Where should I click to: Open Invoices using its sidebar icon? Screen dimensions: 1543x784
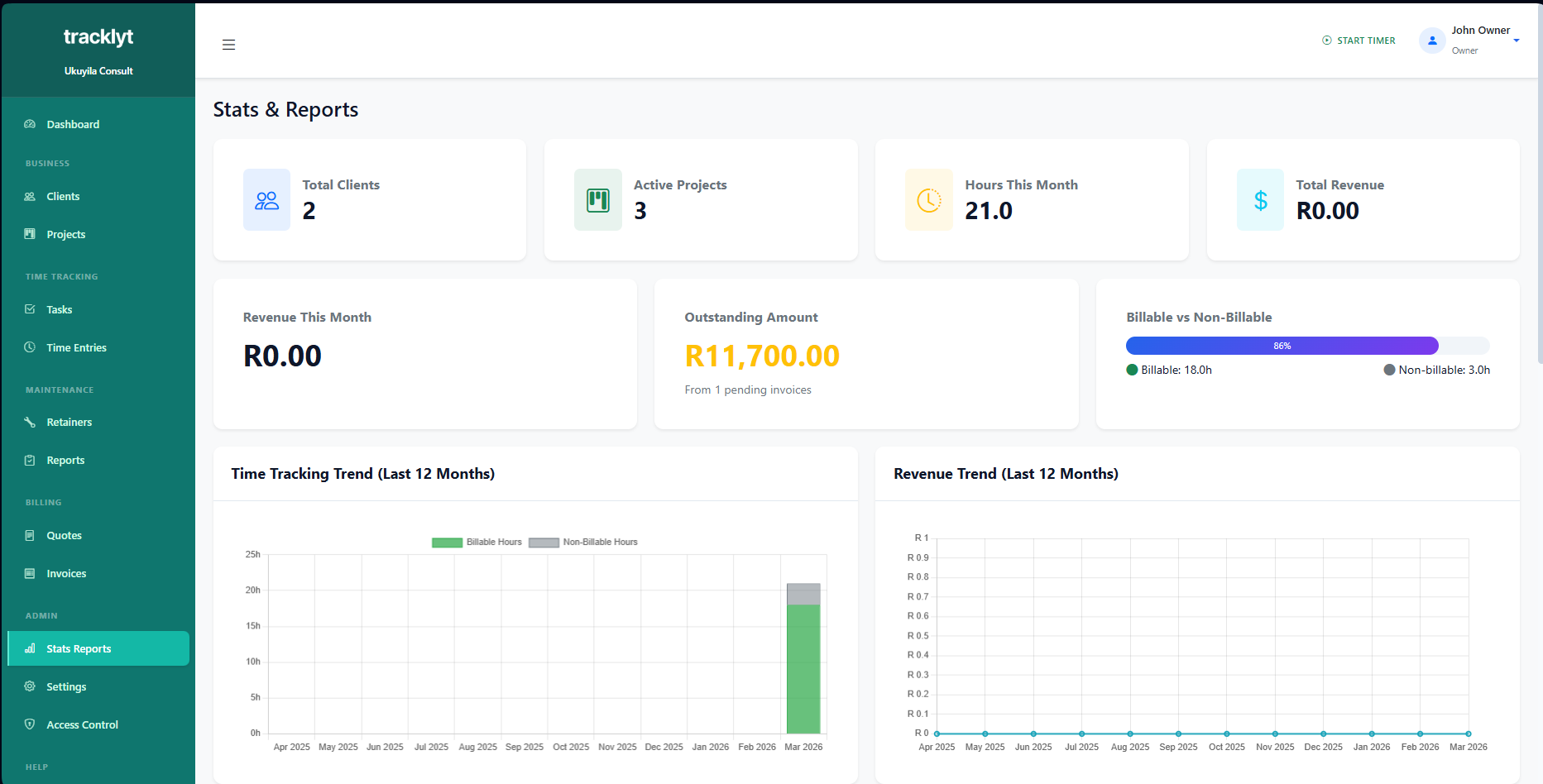point(30,573)
